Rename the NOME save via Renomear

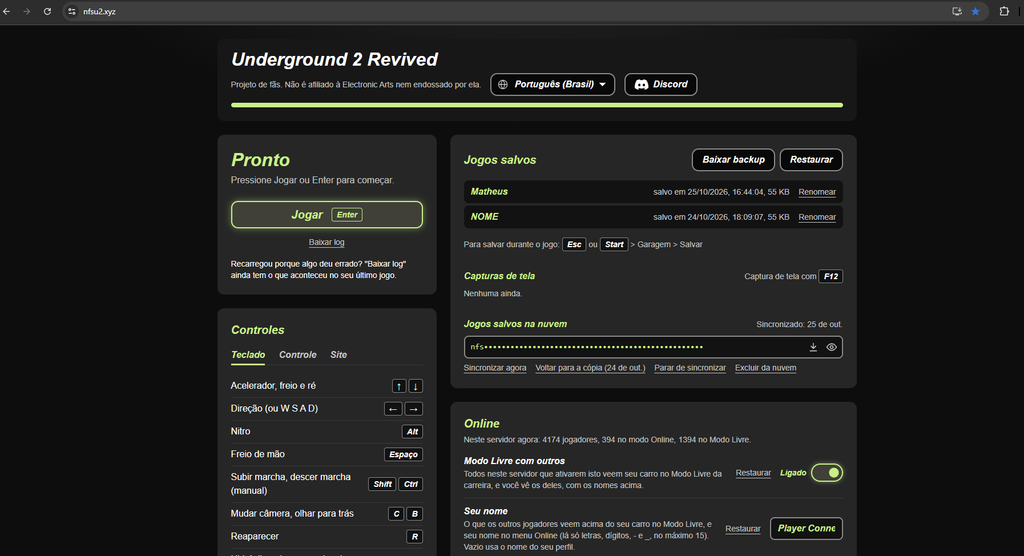click(817, 217)
